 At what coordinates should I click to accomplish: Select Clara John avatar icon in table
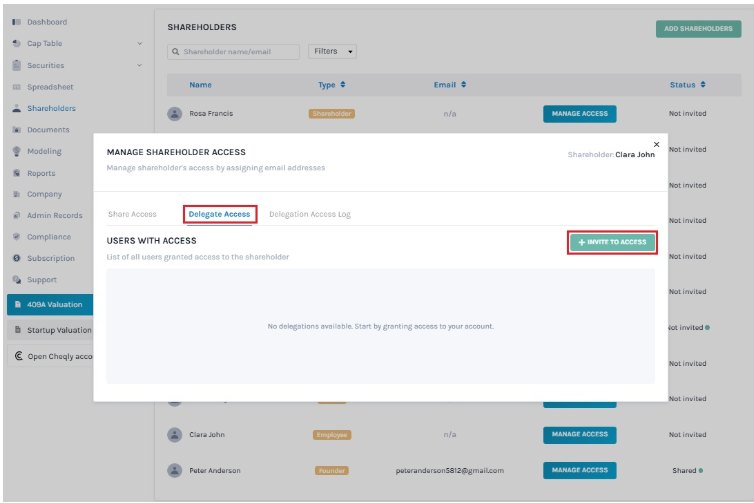click(175, 435)
